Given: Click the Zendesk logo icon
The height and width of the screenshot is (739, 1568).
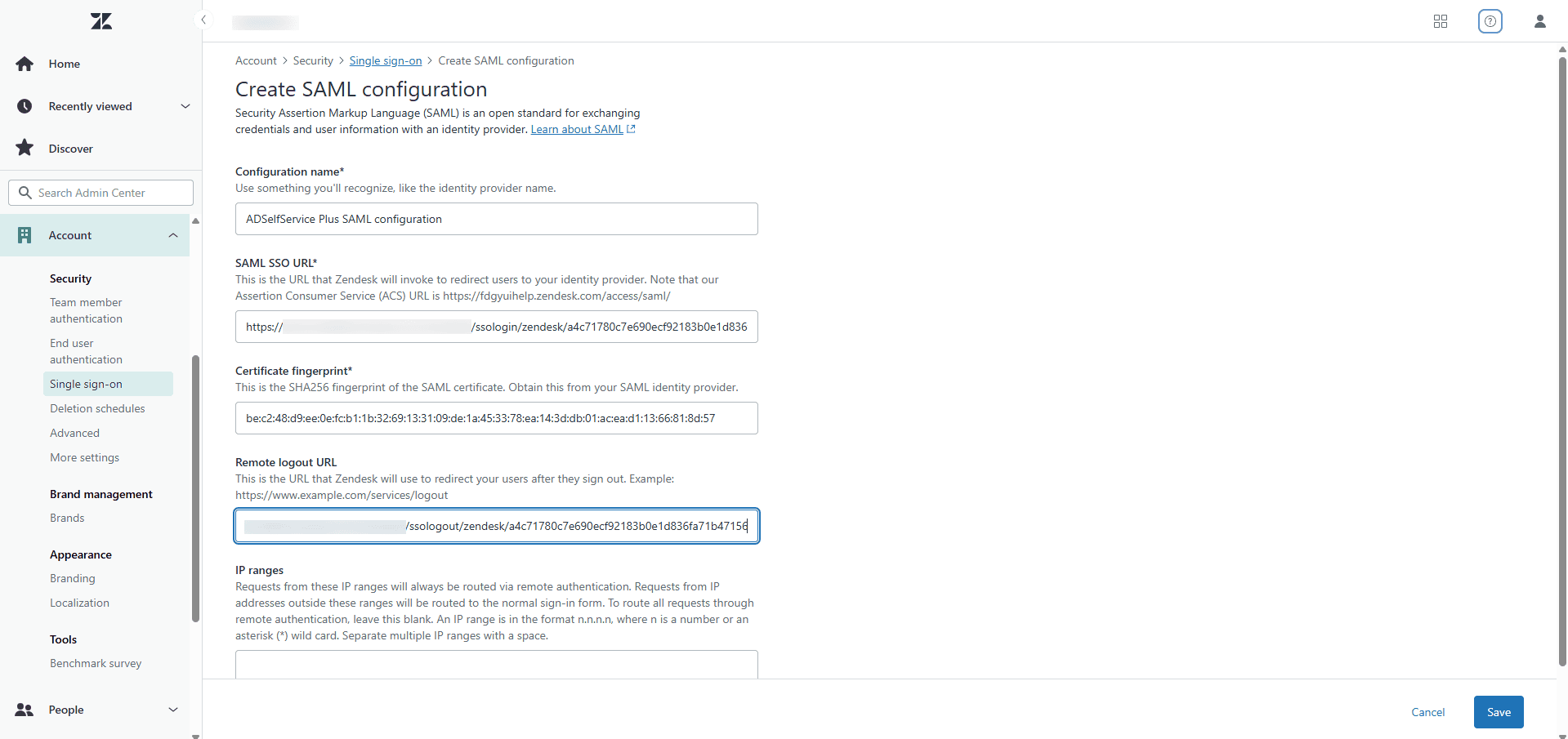Looking at the screenshot, I should tap(101, 21).
